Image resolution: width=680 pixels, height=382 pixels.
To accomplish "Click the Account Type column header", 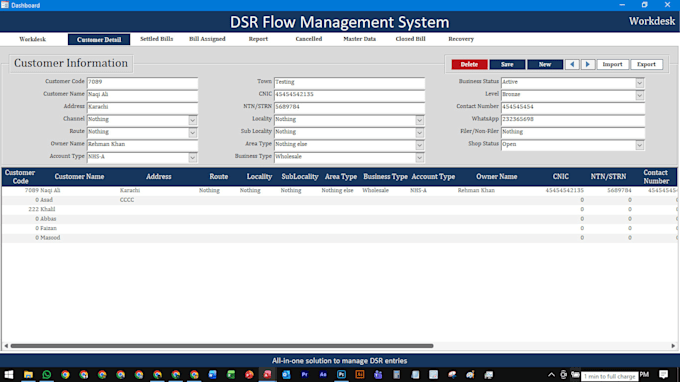I will 433,177.
